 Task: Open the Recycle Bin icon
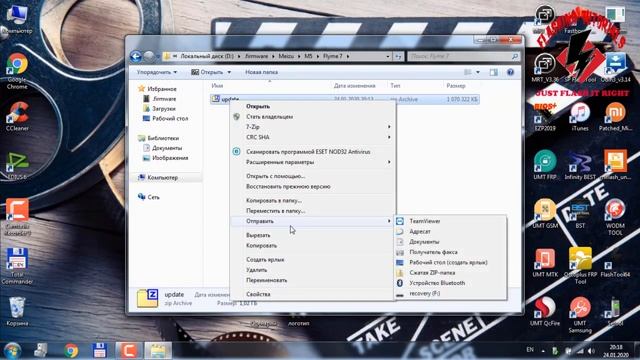[17, 311]
